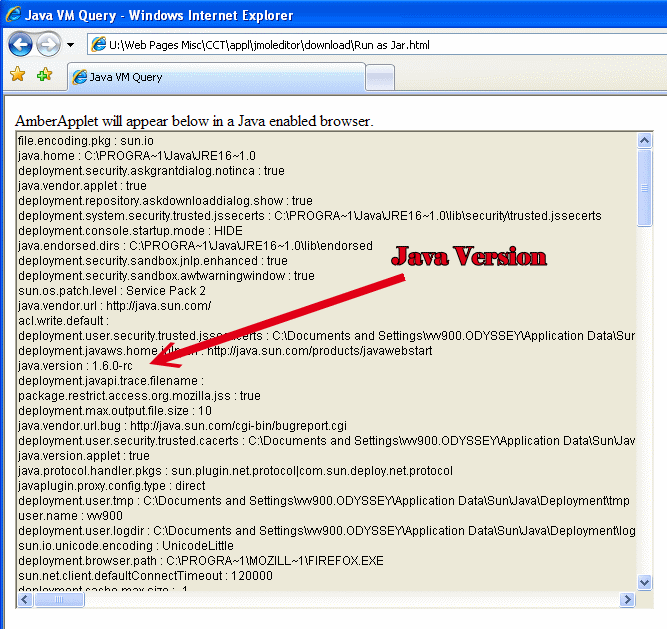Click 'package.restrict.access.org.mozilla.jss : true' line
This screenshot has height=629, width=667.
coord(139,396)
